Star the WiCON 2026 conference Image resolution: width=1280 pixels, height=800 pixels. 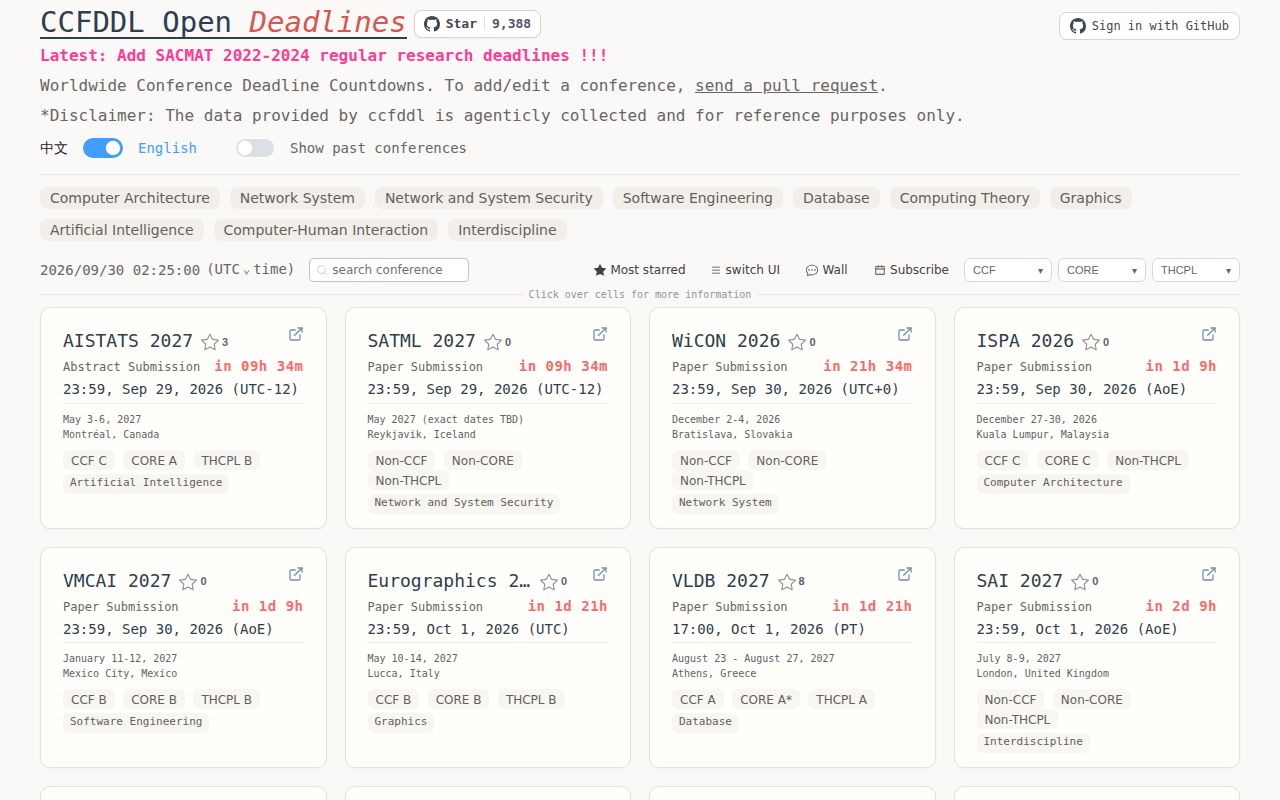[x=797, y=342]
